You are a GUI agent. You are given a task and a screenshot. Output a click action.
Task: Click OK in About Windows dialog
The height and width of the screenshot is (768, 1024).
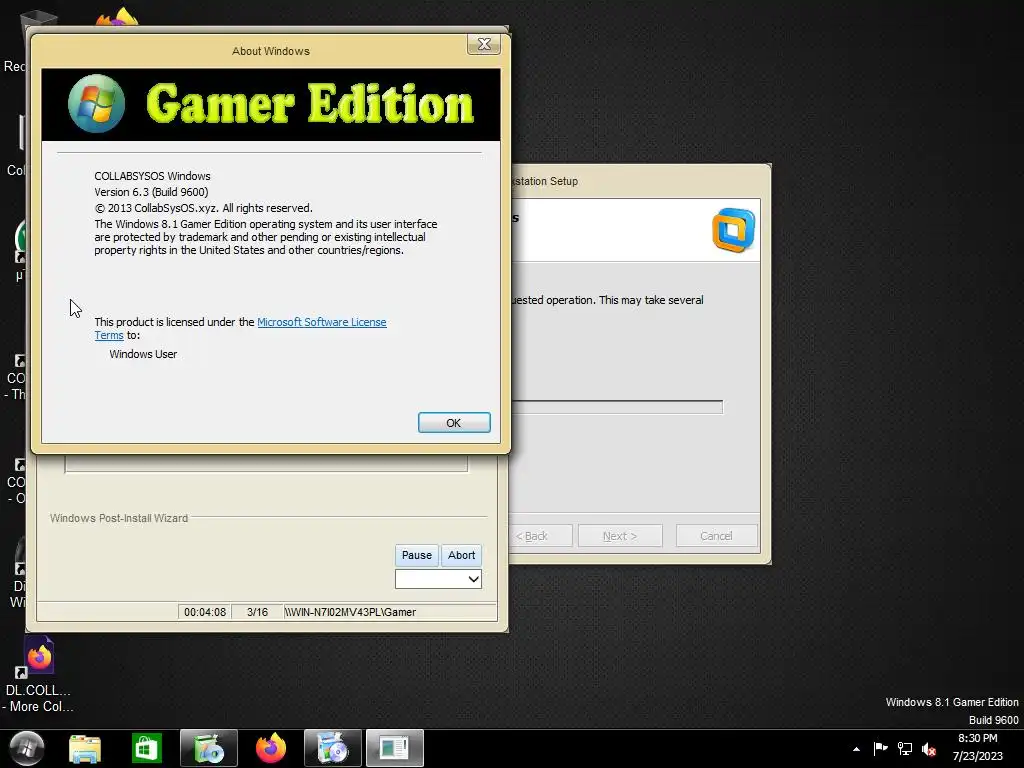coord(454,423)
